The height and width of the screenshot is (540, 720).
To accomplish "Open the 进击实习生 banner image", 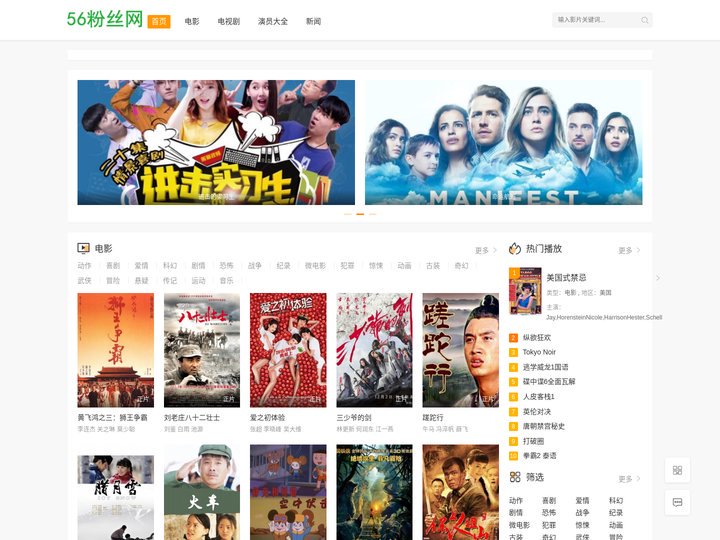I will tap(216, 142).
